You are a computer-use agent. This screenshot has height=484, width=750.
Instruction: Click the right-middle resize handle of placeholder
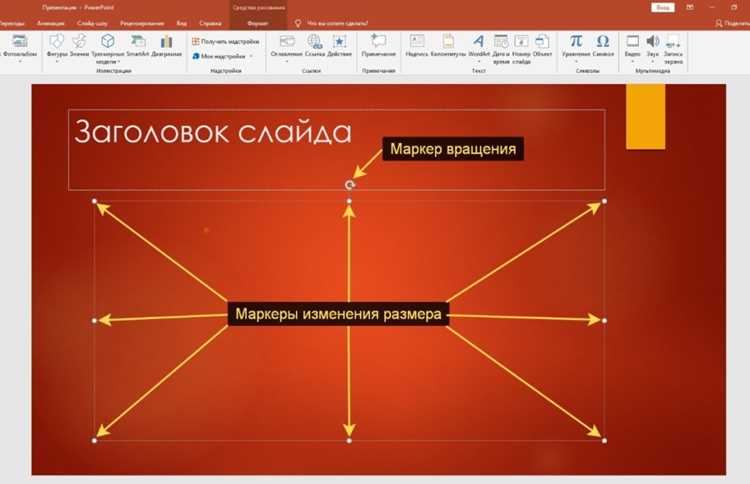[604, 320]
